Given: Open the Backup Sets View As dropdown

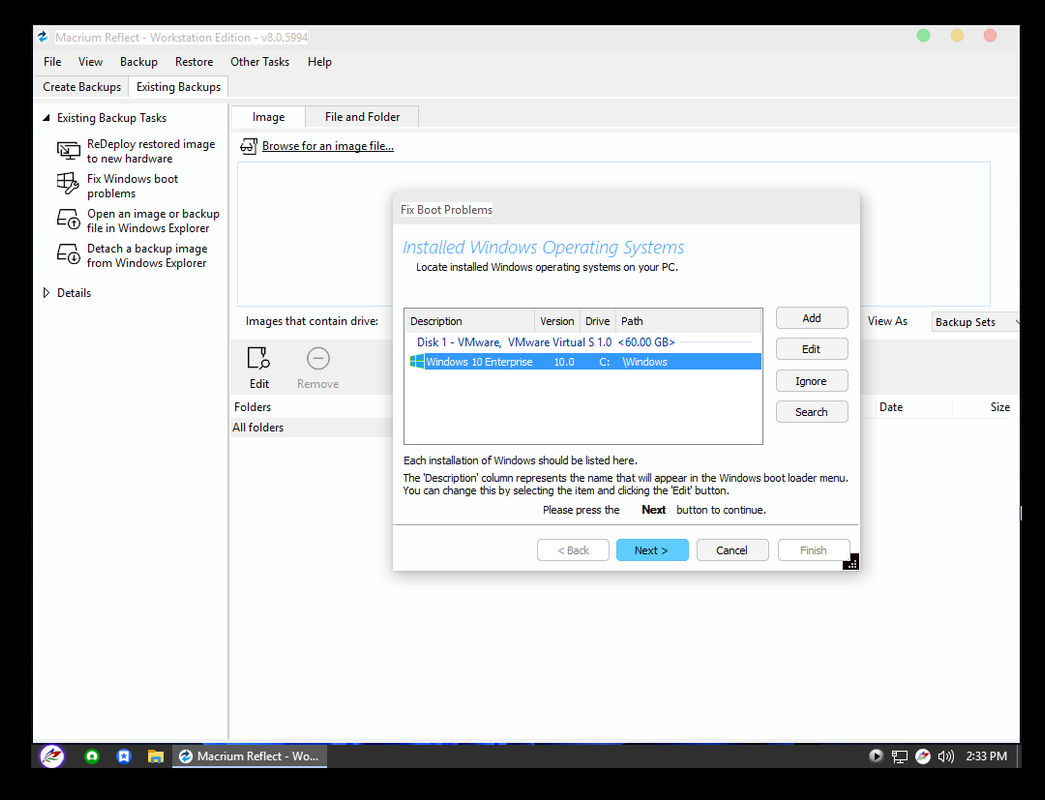Looking at the screenshot, I should tap(976, 322).
